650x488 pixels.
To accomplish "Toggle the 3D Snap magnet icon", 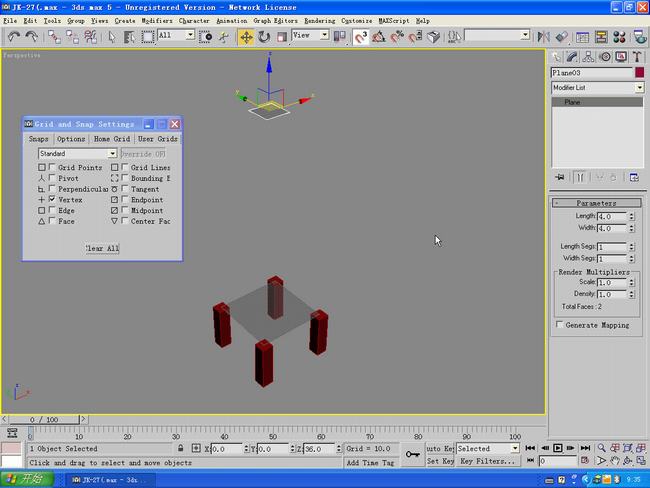I will (x=361, y=37).
